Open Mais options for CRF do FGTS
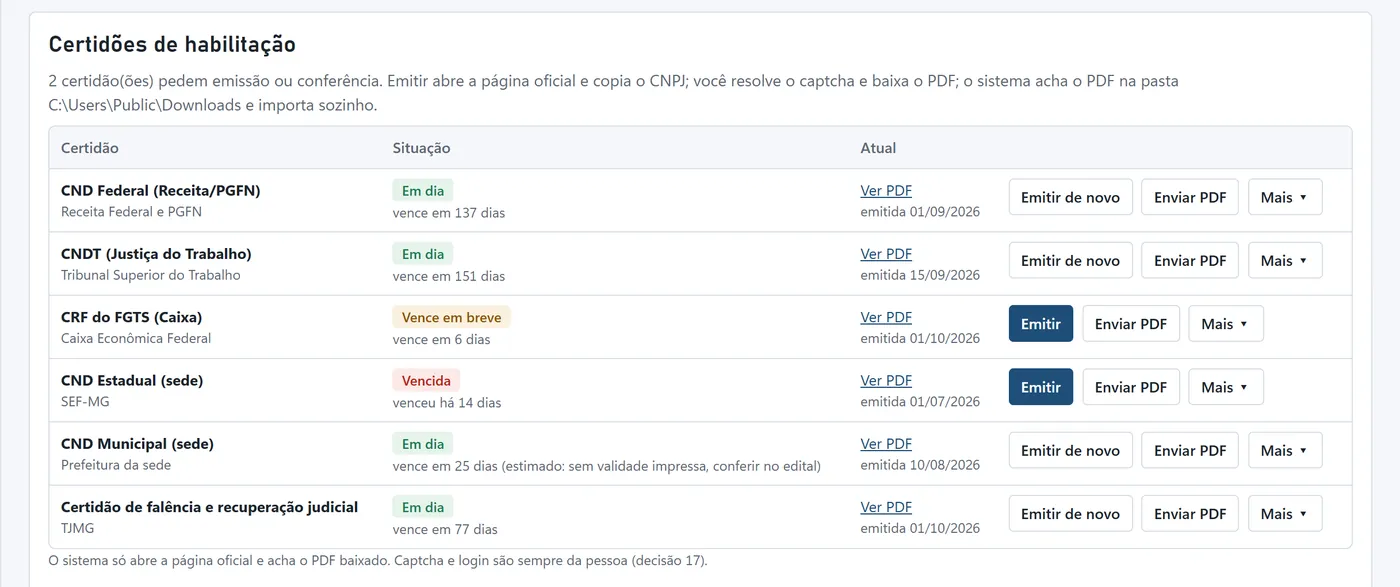Screen dimensions: 1400x587 (1226, 324)
